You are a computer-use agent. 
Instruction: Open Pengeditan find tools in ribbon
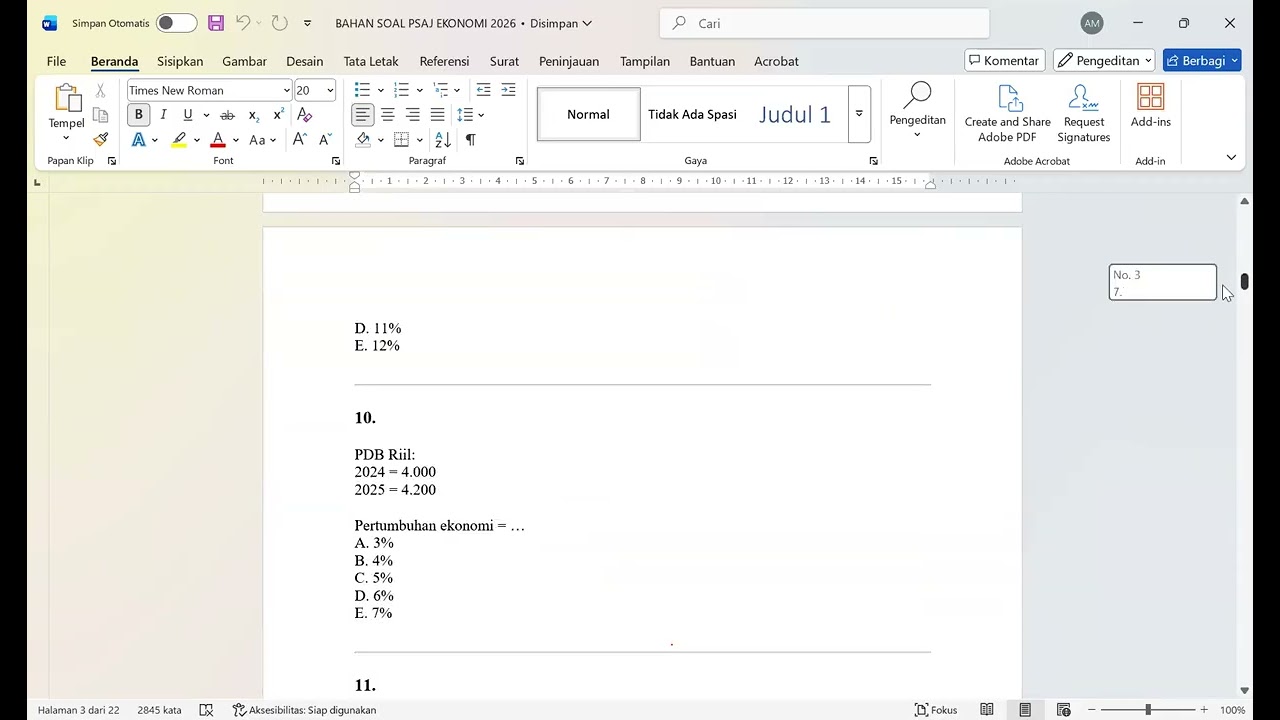[917, 110]
